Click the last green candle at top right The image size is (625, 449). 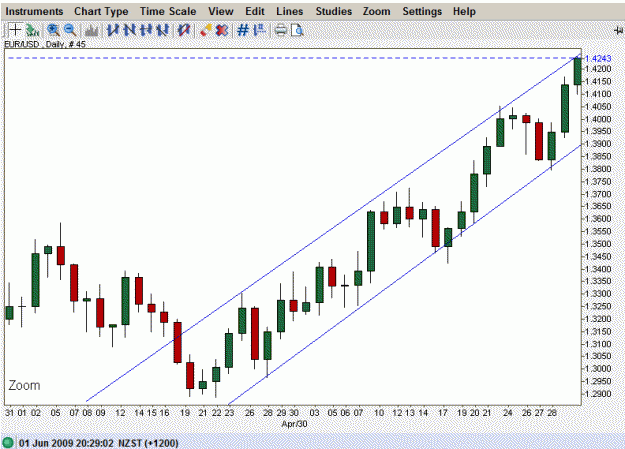[x=577, y=71]
